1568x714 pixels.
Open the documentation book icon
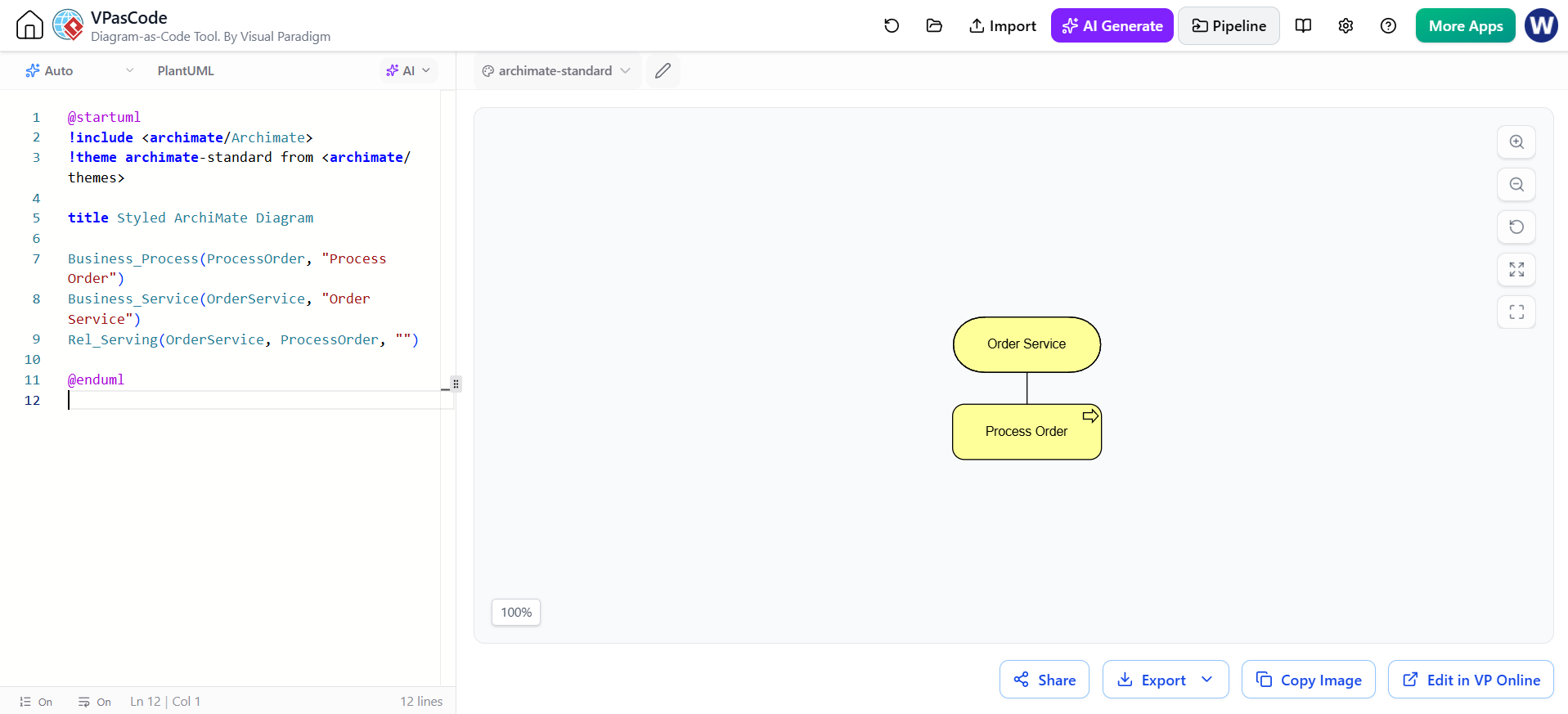coord(1303,25)
